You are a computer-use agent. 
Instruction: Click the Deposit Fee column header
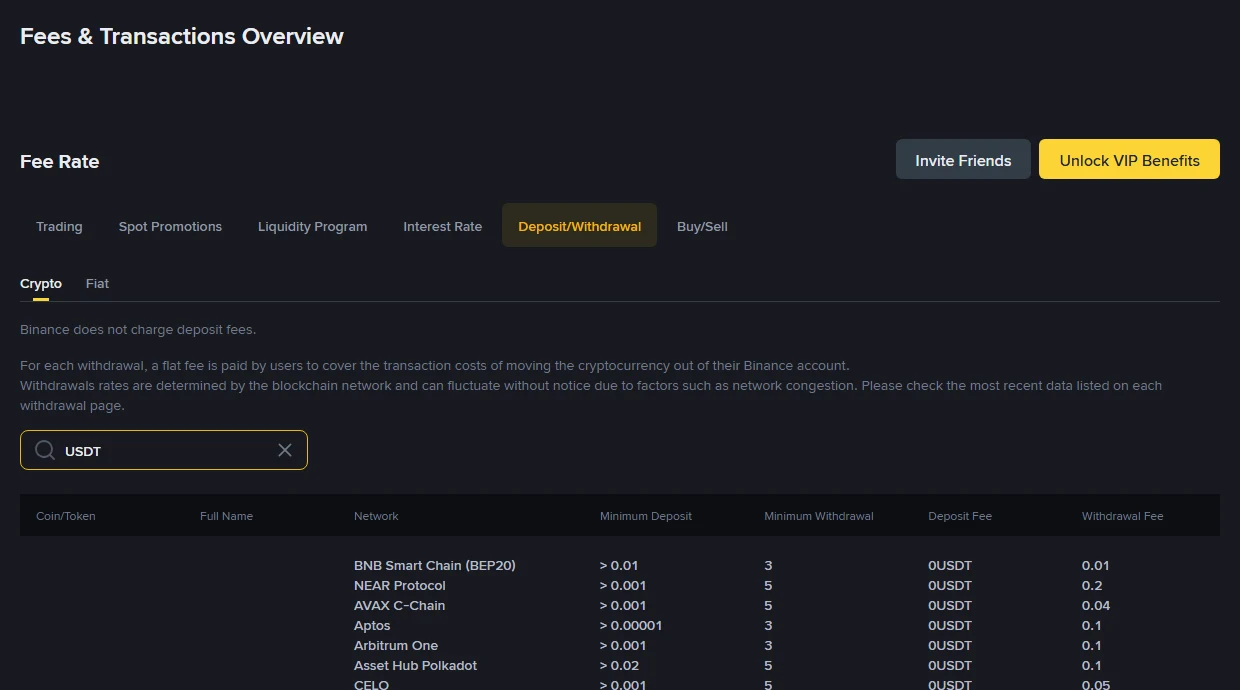click(960, 516)
